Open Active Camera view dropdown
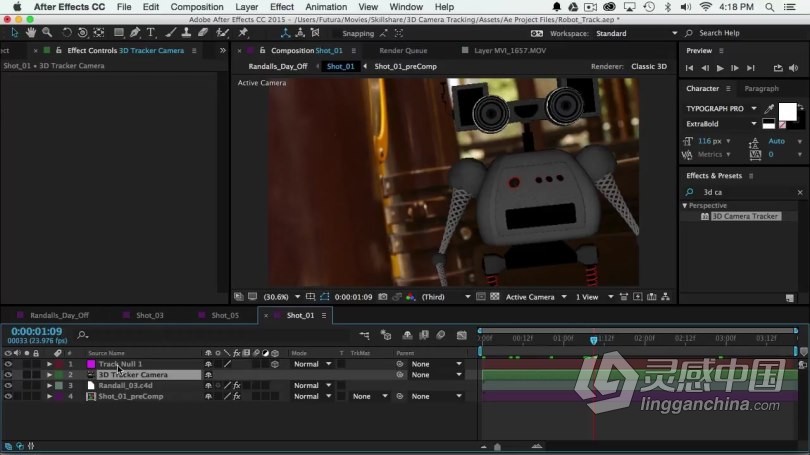Image resolution: width=810 pixels, height=455 pixels. [536, 297]
